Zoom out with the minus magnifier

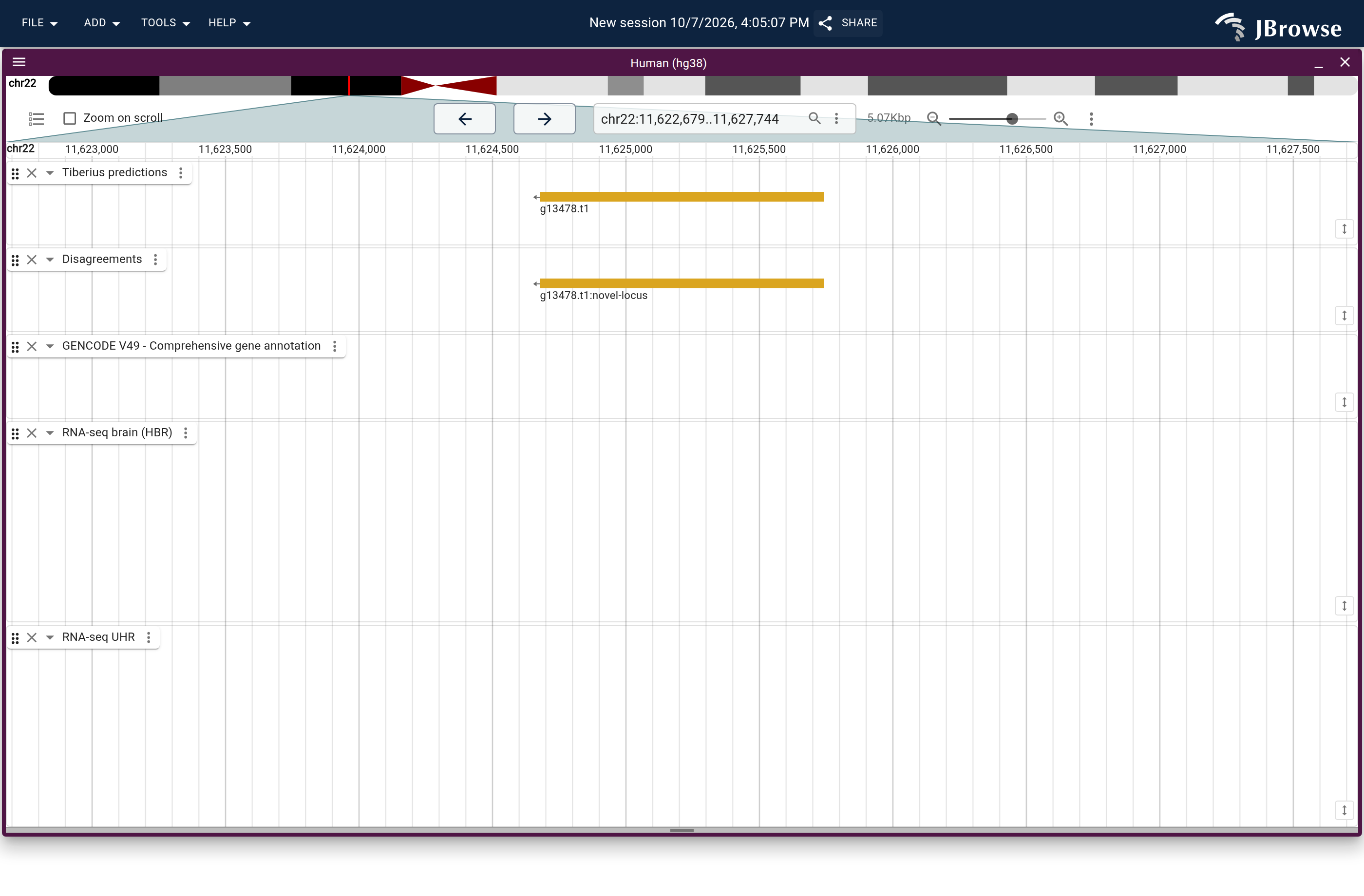tap(933, 119)
